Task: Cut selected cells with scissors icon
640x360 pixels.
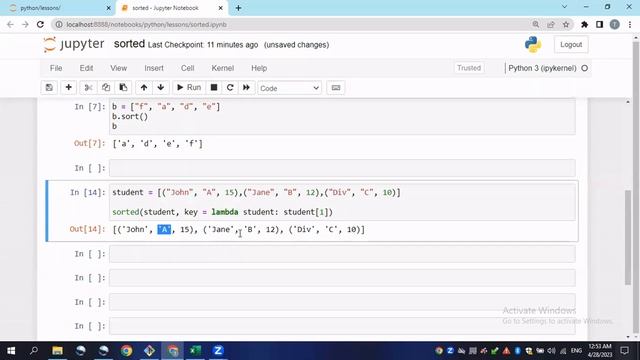Action: tap(88, 88)
